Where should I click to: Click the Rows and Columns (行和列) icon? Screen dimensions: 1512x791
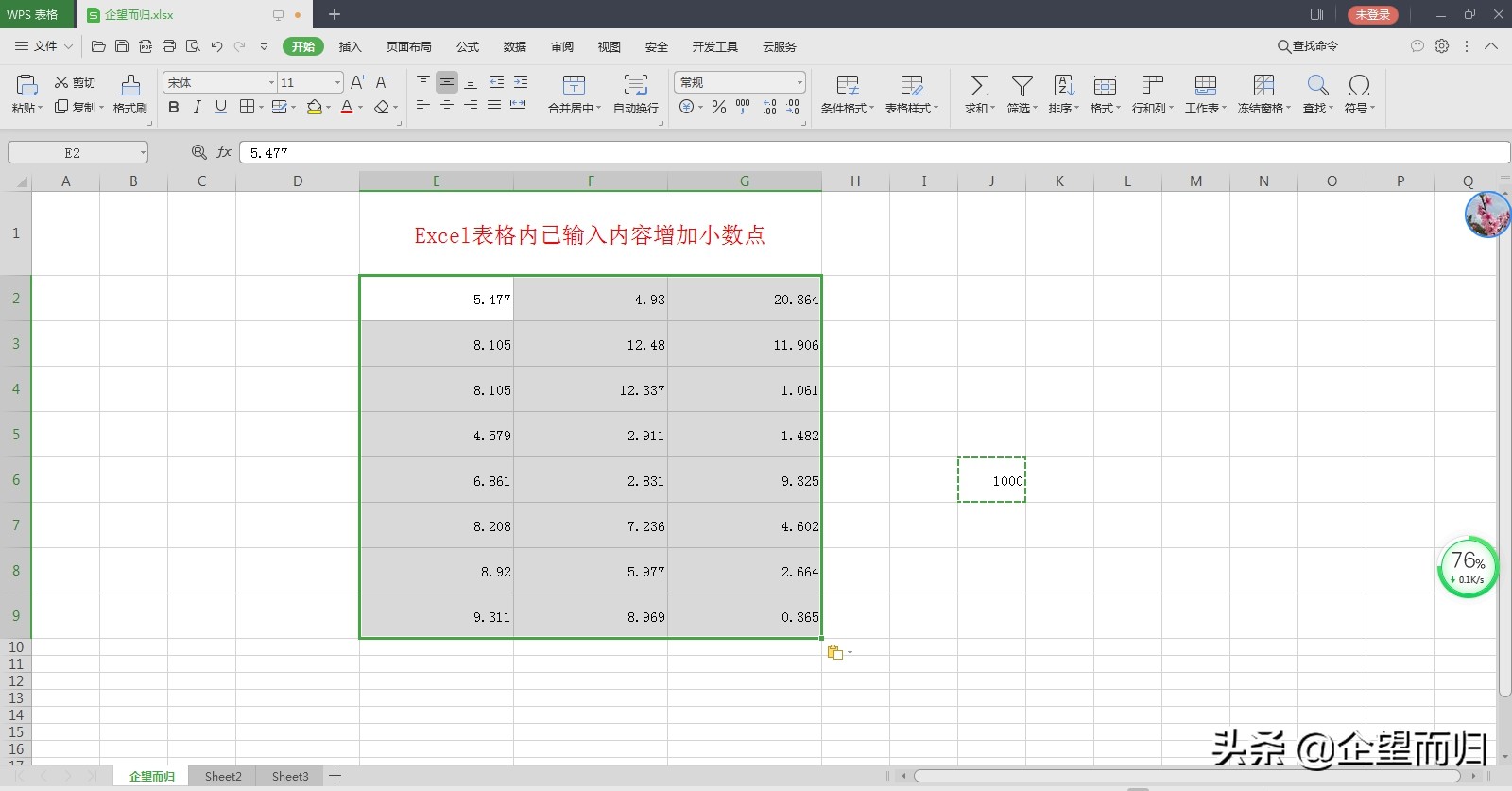1152,86
